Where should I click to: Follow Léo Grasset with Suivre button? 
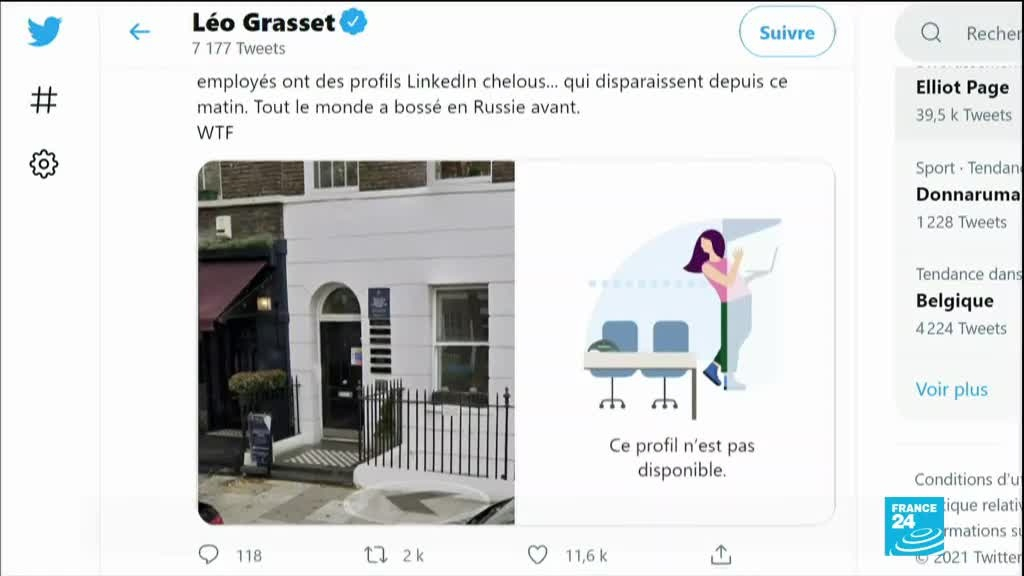pyautogui.click(x=787, y=32)
